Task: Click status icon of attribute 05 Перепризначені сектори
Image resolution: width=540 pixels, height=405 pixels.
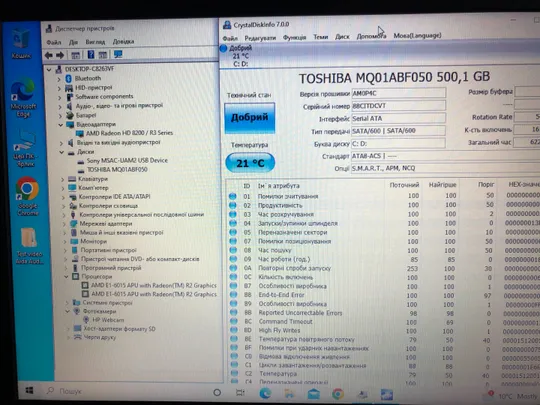Action: click(233, 232)
